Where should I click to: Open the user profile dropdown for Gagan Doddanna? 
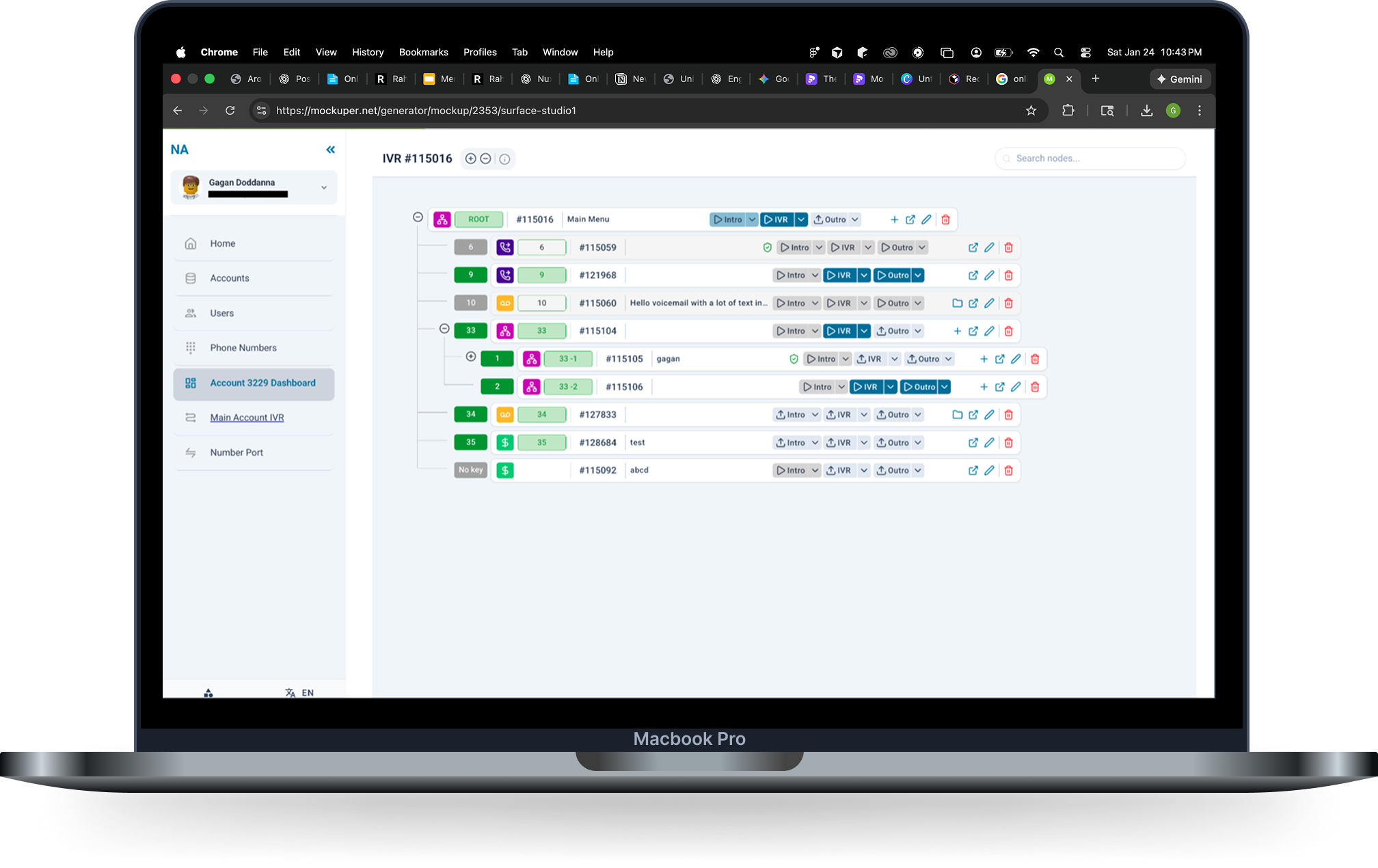point(323,187)
